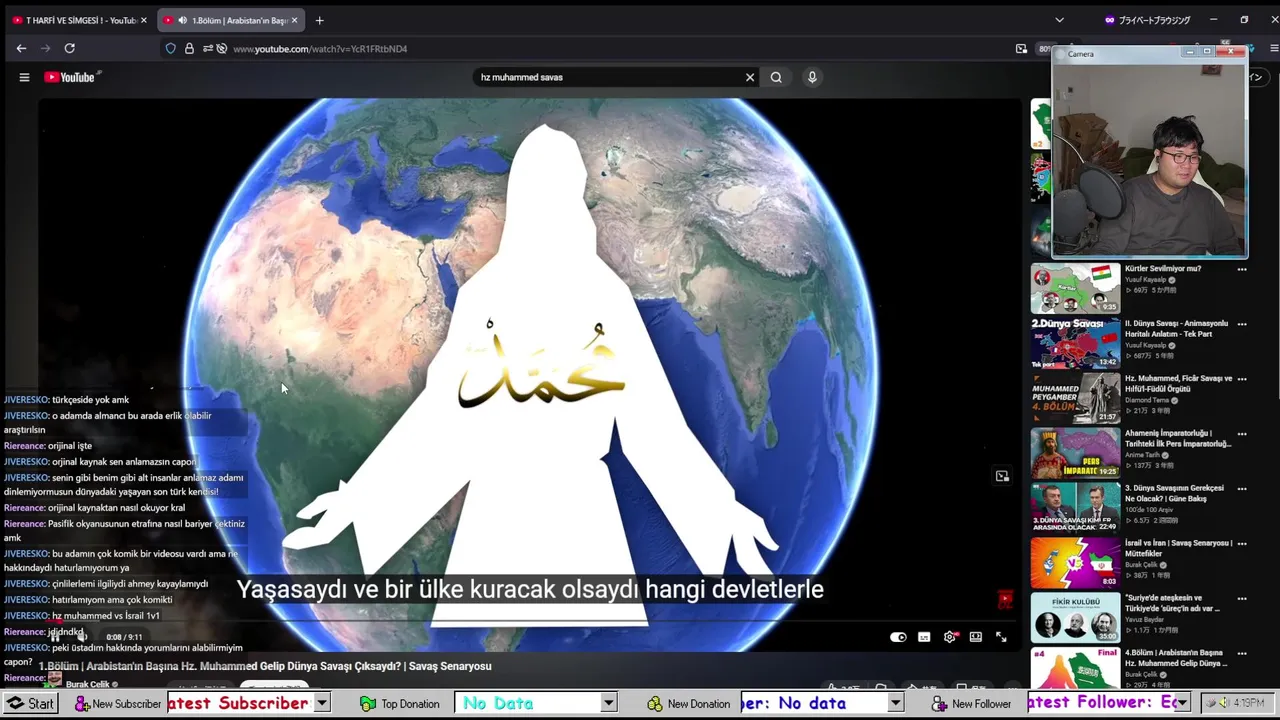
Task: Expand the Latest Follower dropdown arrow
Action: tap(1183, 704)
